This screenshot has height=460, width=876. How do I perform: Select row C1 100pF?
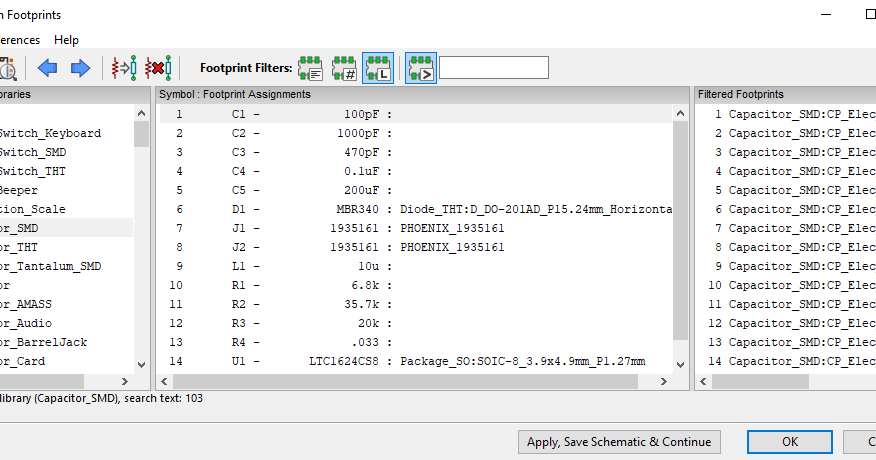tap(416, 114)
